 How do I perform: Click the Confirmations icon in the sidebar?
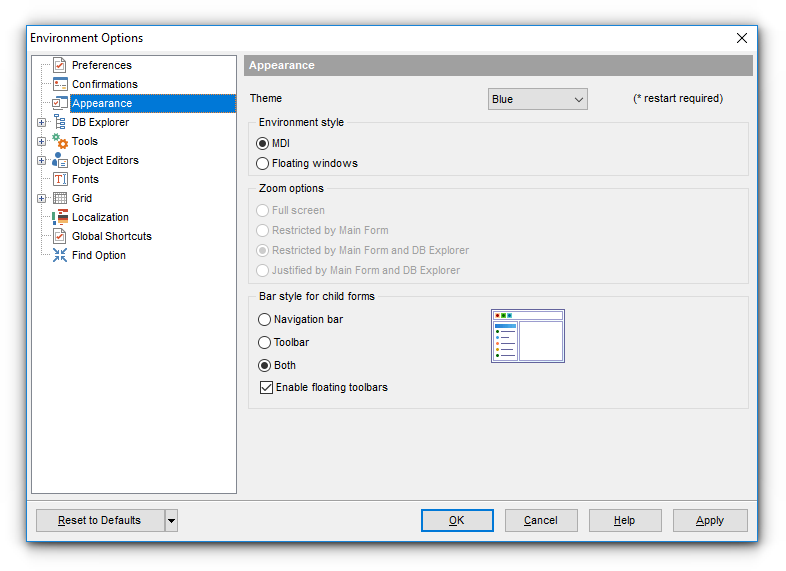[59, 84]
